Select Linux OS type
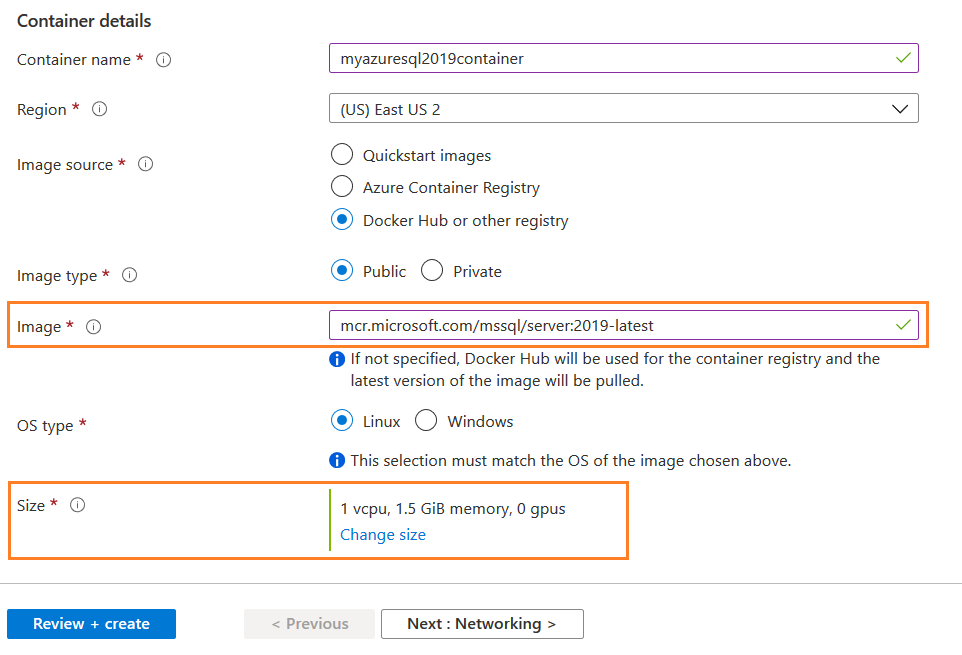Viewport: 962px width, 655px height. tap(342, 421)
